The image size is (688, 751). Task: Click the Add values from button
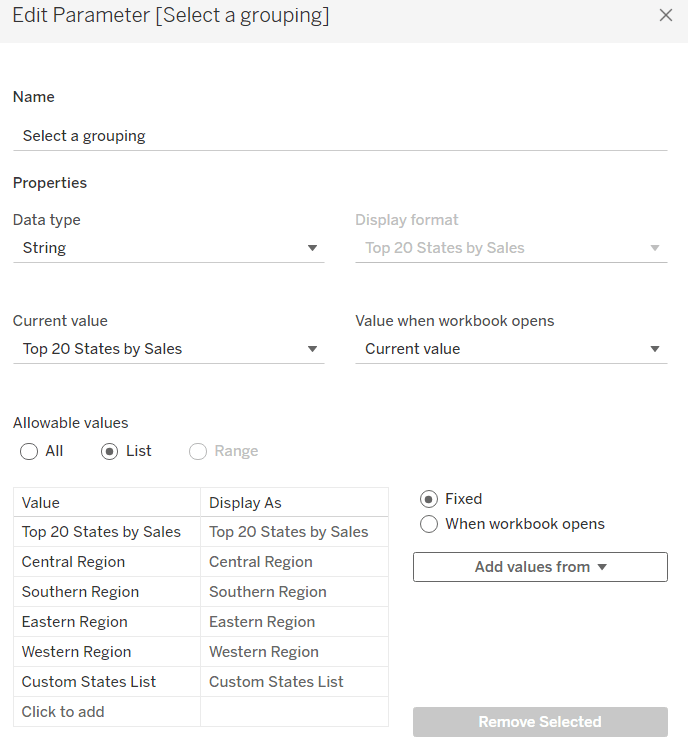540,567
